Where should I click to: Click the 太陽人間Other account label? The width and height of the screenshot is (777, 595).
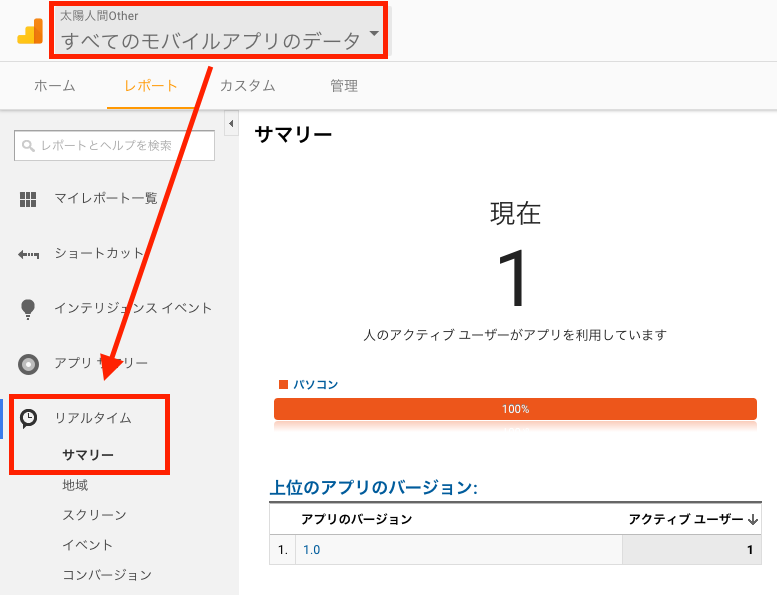99,16
